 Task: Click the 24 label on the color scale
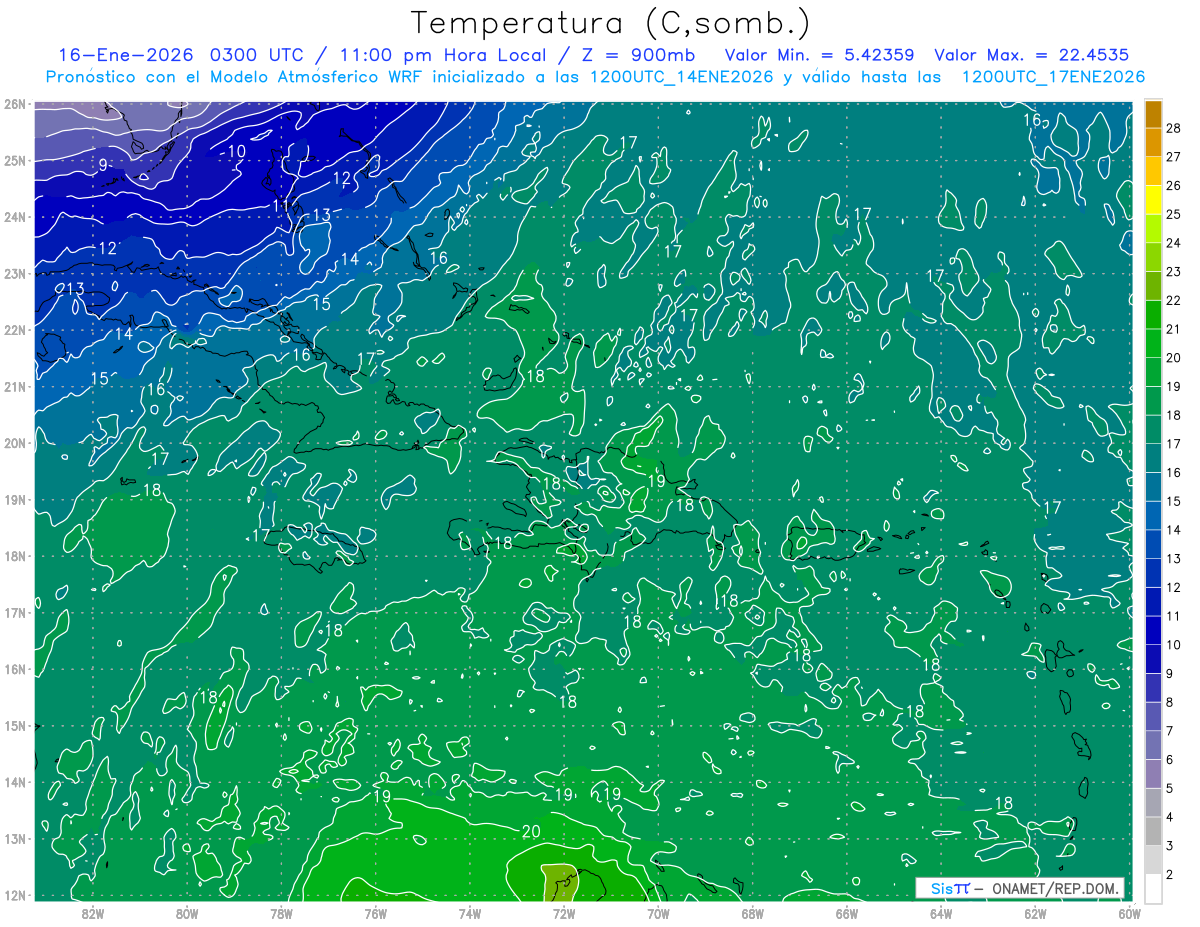1174,243
